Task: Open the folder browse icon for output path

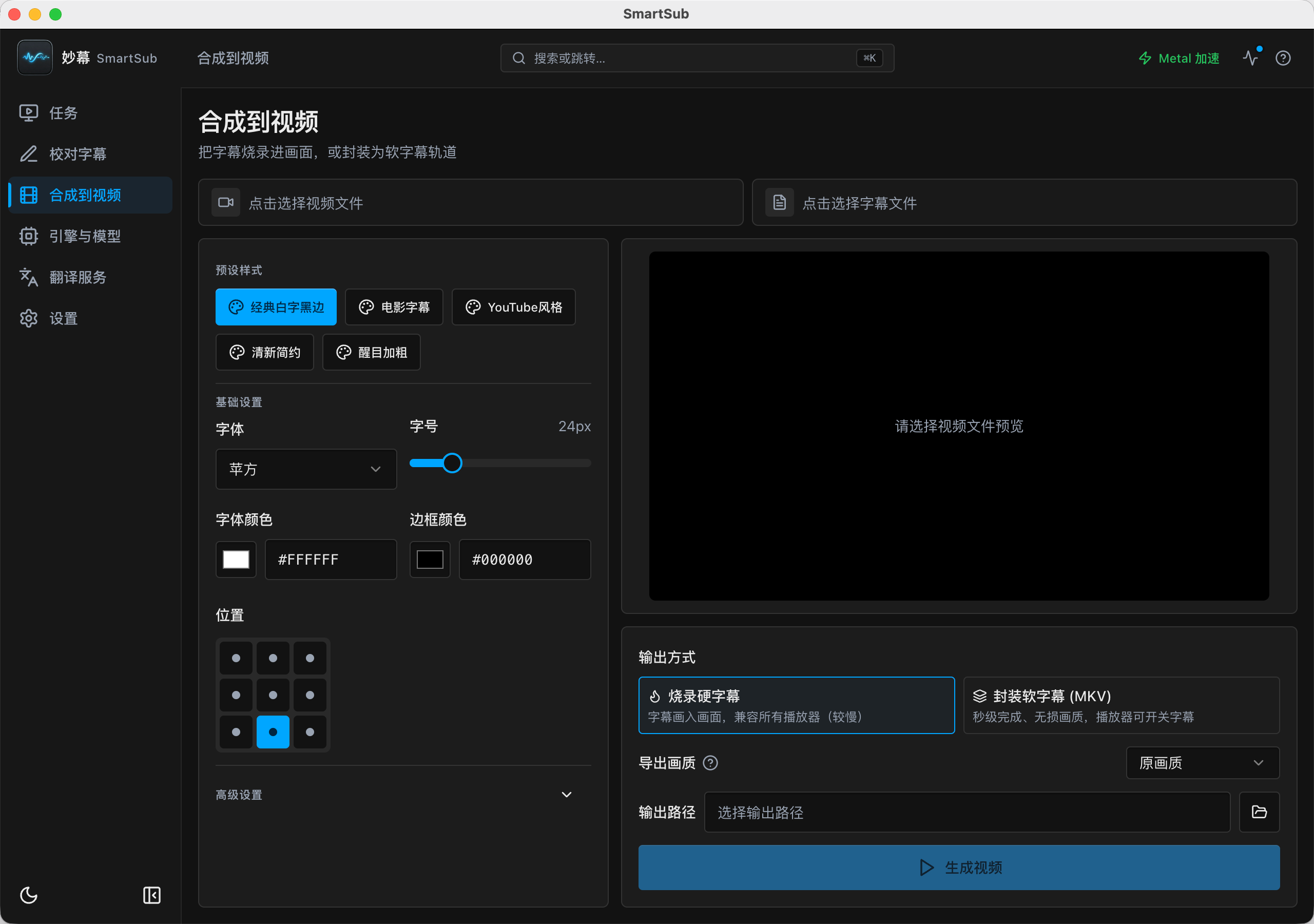Action: pos(1259,812)
